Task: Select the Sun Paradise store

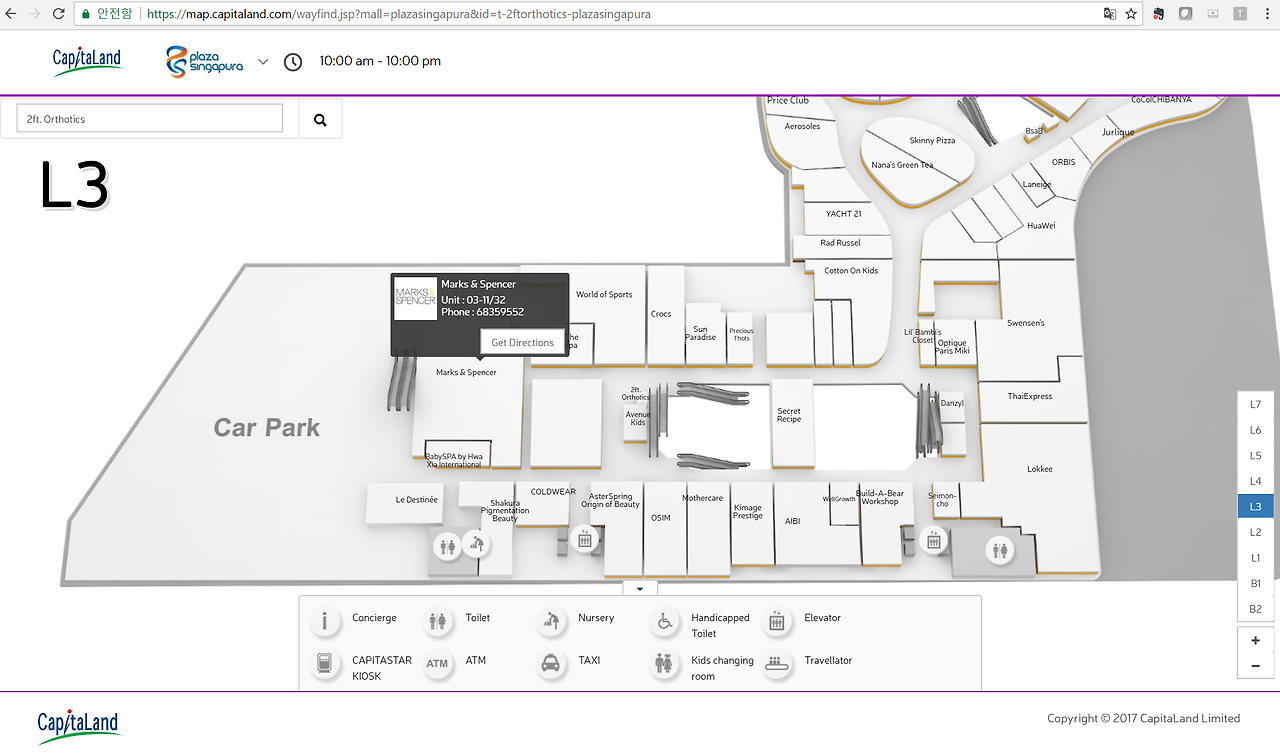Action: [700, 333]
